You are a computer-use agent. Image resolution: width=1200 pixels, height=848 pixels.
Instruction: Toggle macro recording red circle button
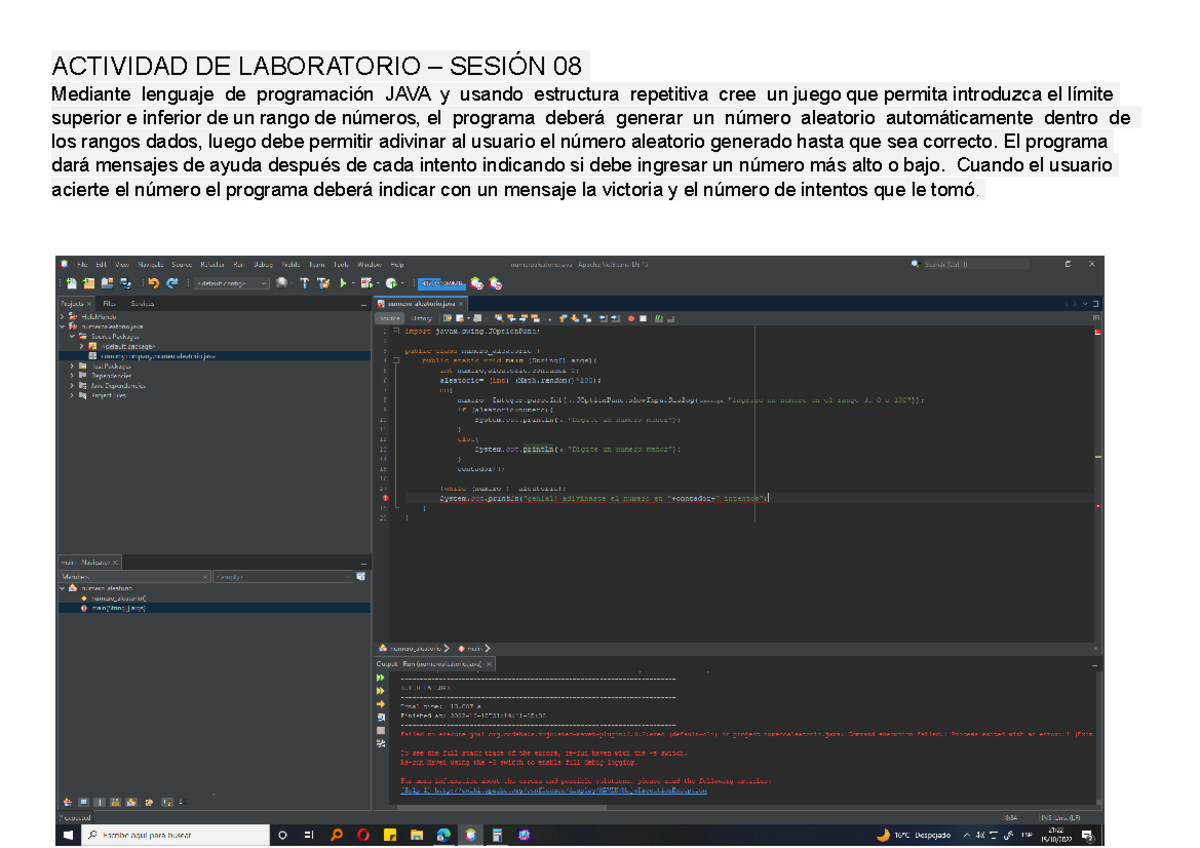[x=631, y=318]
